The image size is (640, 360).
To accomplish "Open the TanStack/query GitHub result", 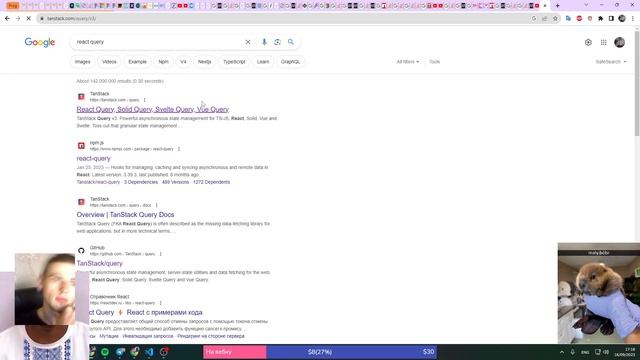I will click(x=100, y=264).
